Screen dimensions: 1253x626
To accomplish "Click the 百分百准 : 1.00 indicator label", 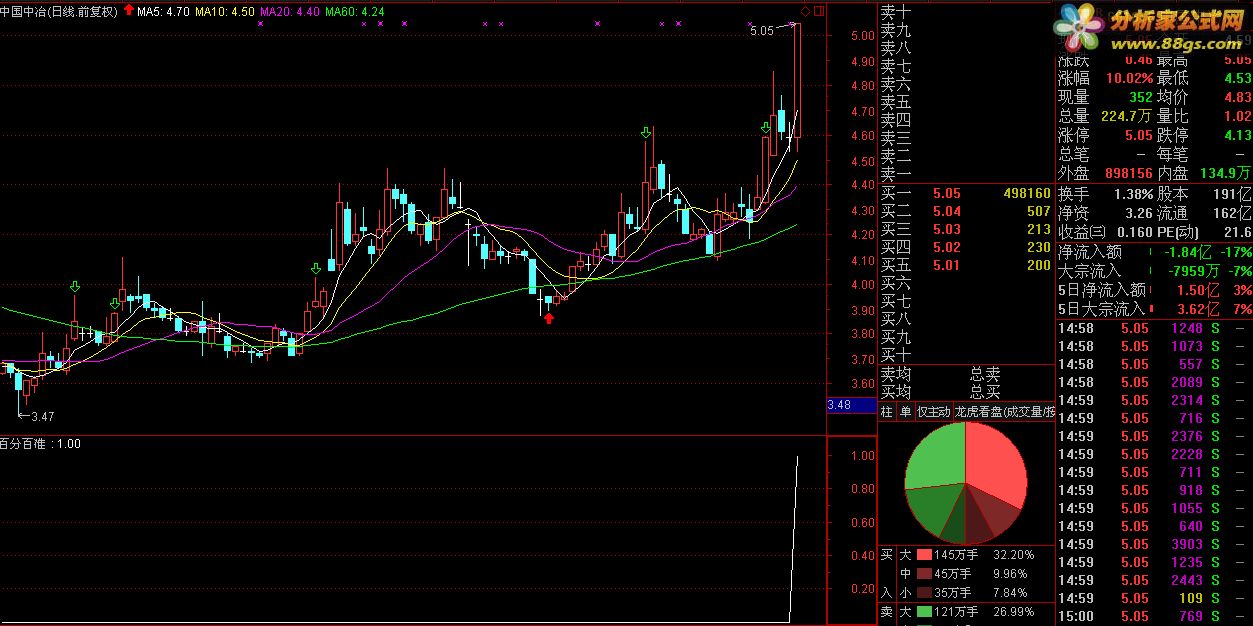I will [41, 443].
